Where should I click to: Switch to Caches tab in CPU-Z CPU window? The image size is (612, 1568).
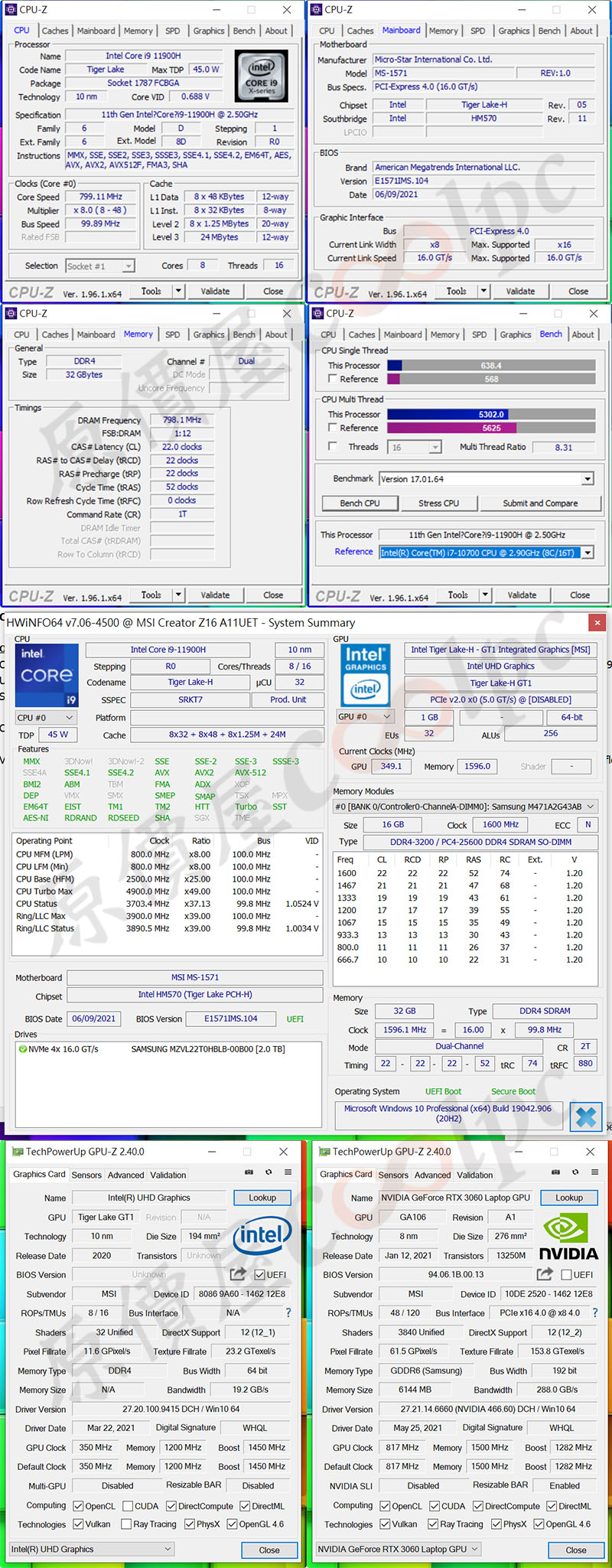[55, 31]
